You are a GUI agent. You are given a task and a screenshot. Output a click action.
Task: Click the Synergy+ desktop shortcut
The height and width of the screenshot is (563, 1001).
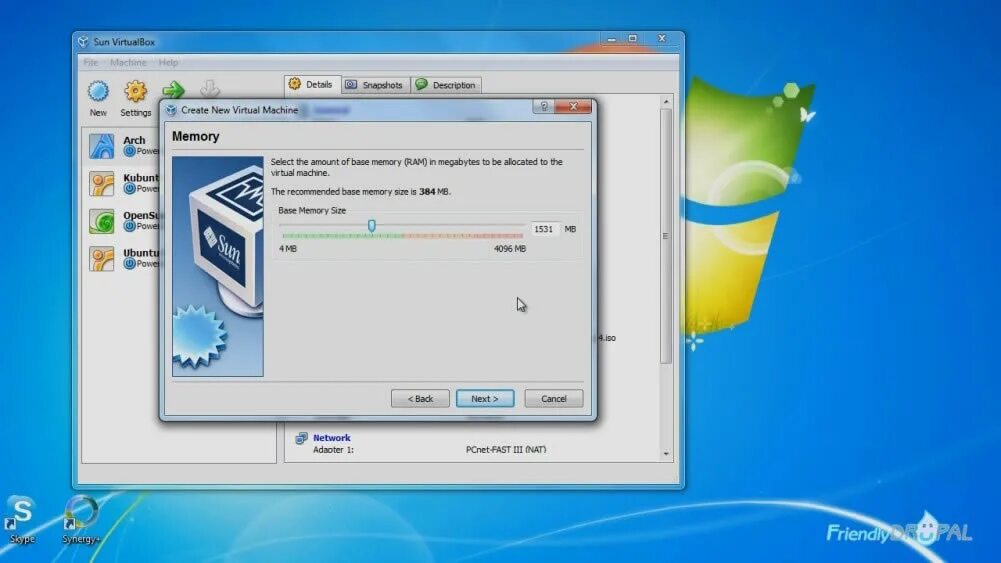click(81, 520)
